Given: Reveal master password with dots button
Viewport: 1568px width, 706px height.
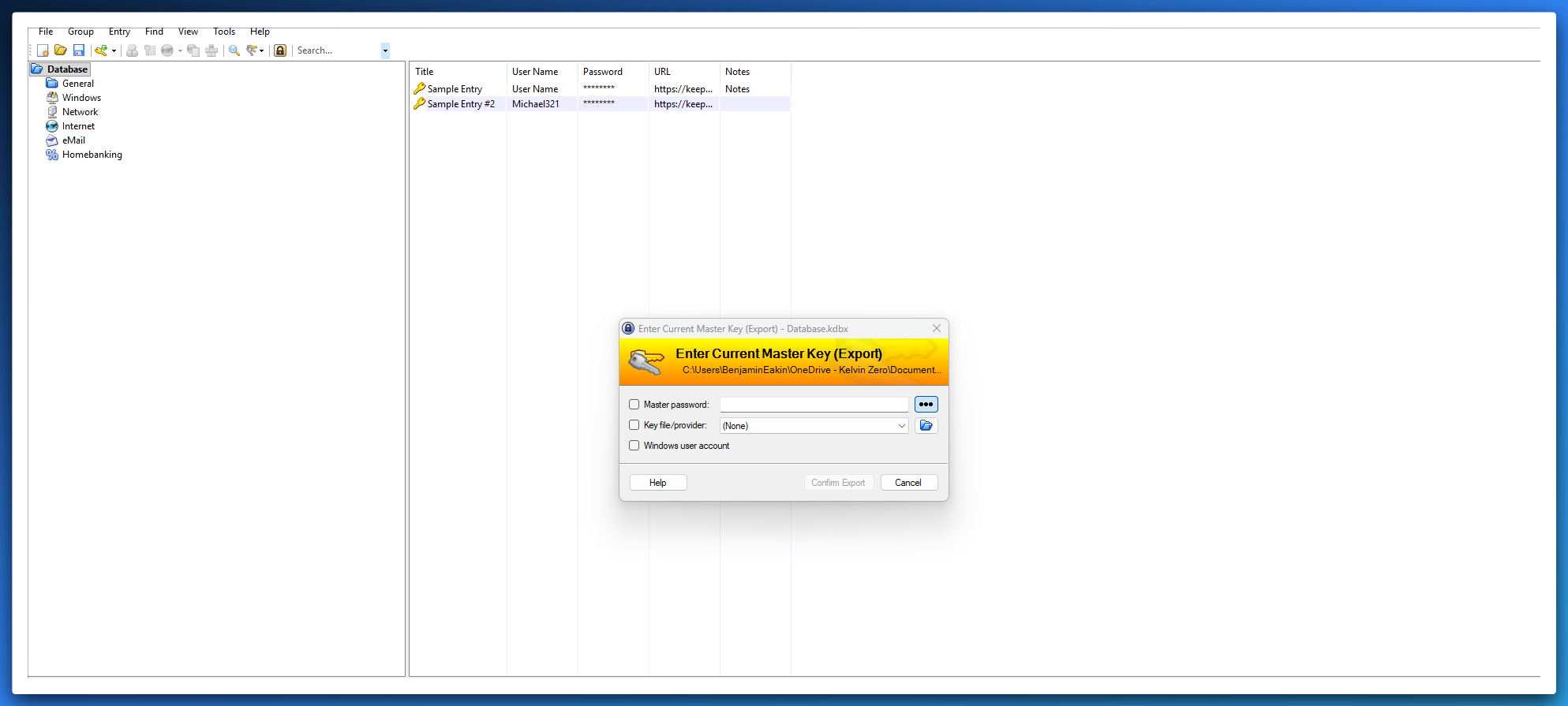Looking at the screenshot, I should tap(926, 405).
